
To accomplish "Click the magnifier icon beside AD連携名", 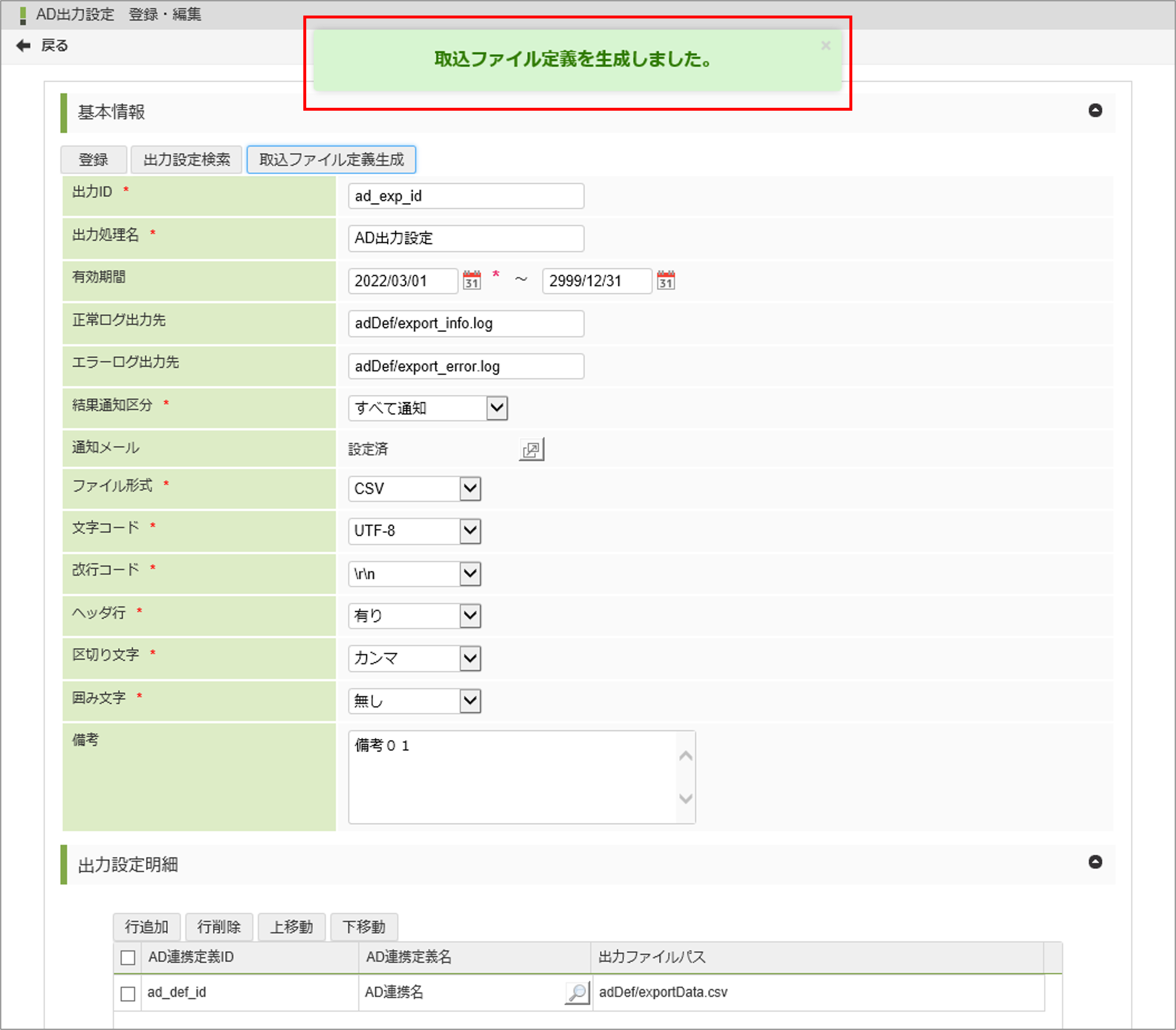I will 577,991.
